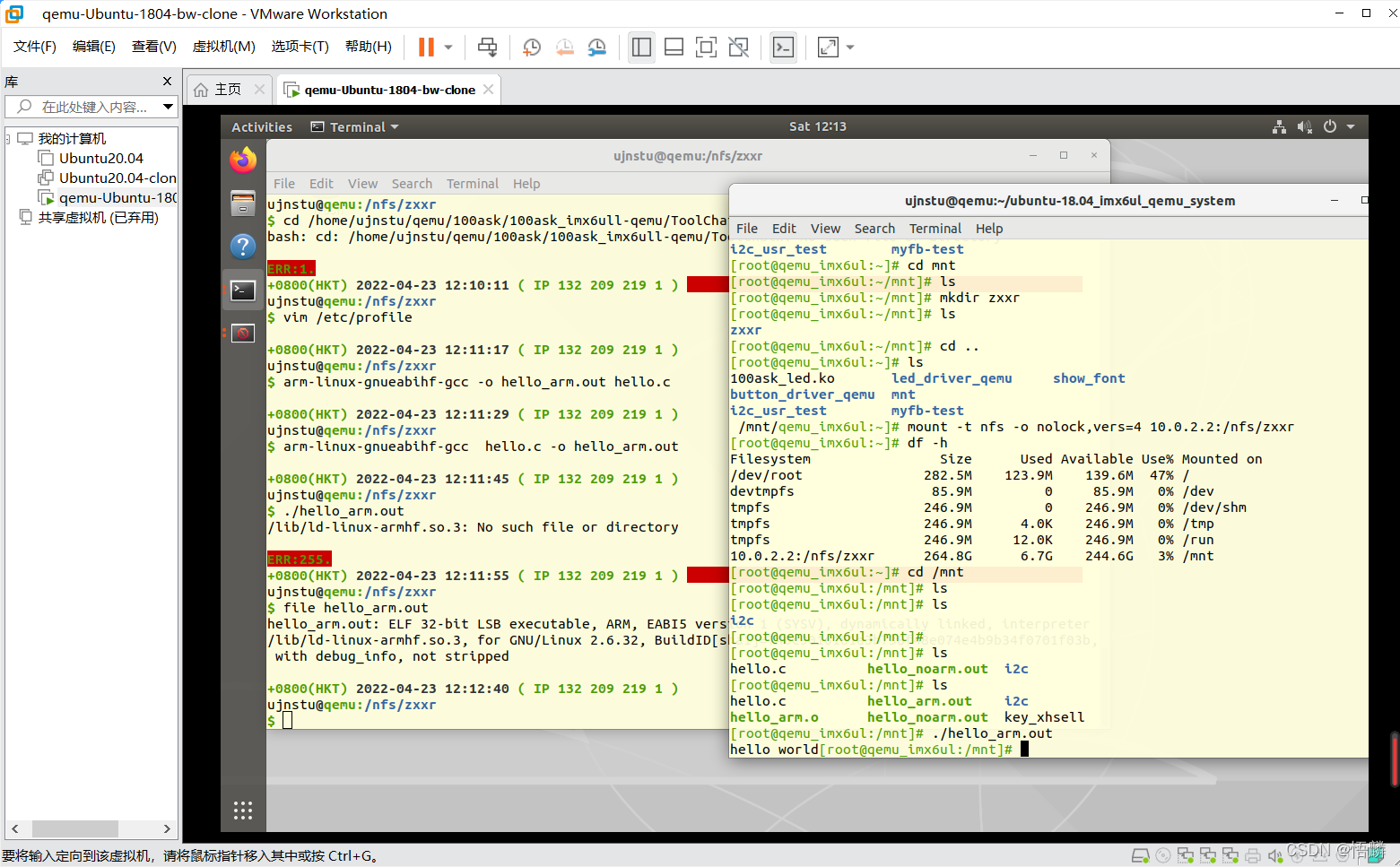Click the muted volume icon in top bar

point(1304,127)
